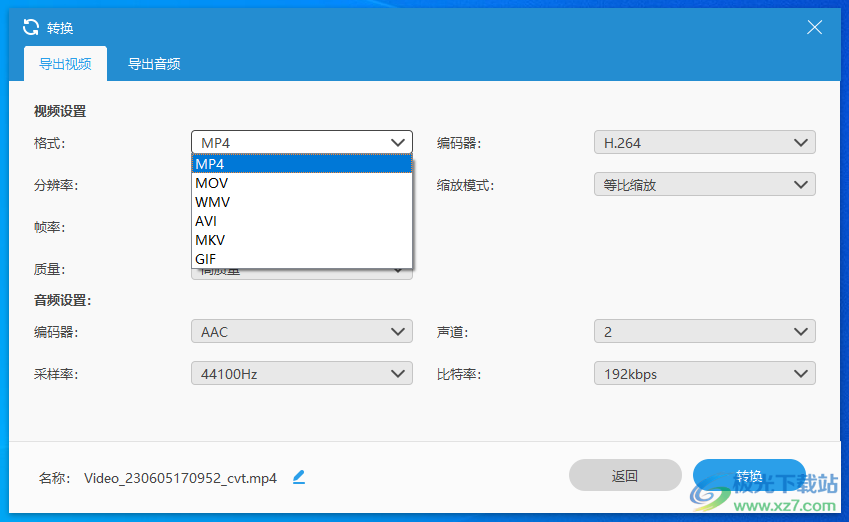Click the 分辨率 label

56,185
